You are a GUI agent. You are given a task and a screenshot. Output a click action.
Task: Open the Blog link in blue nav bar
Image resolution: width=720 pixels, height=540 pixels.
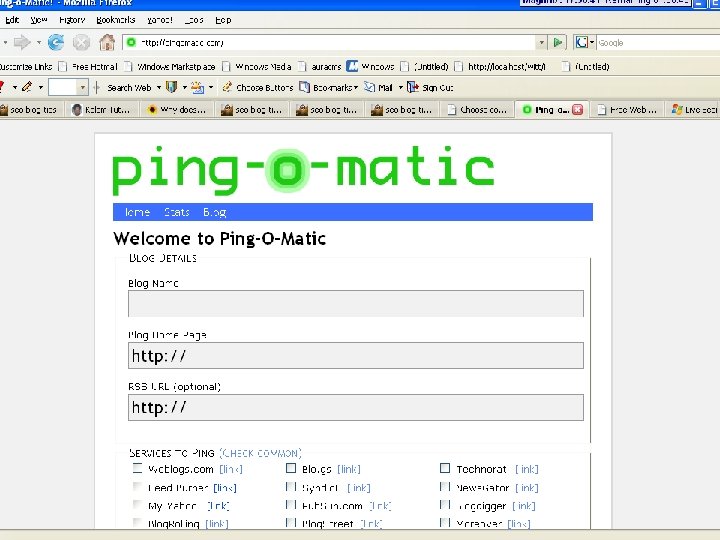(214, 212)
